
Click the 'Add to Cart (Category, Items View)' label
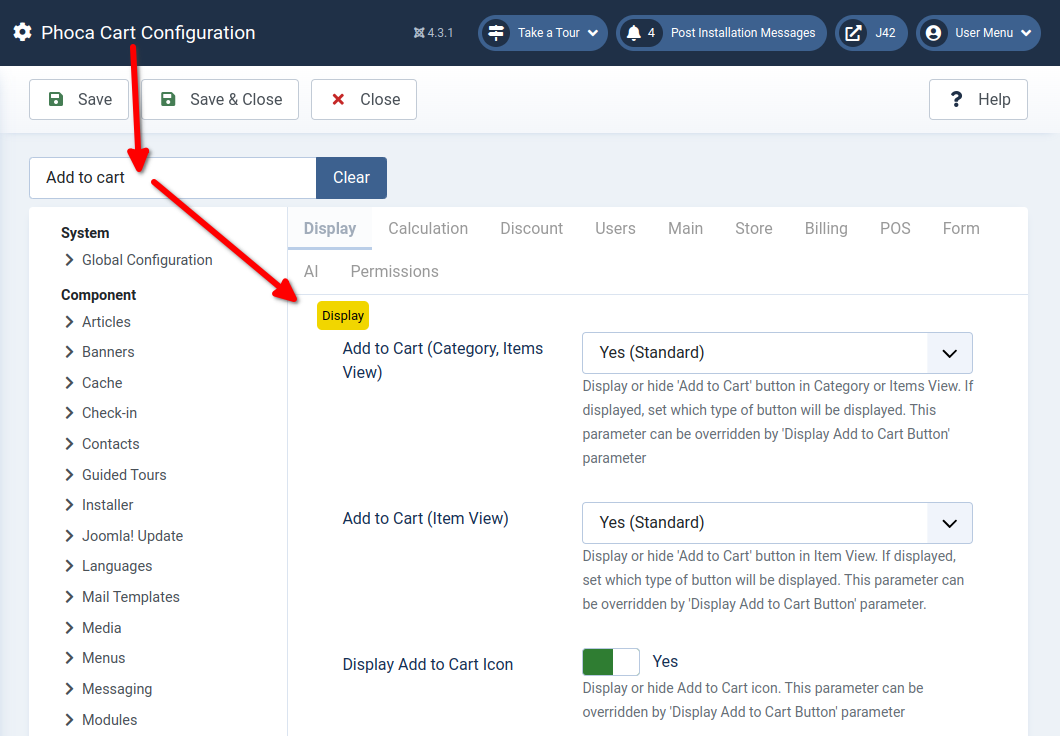click(443, 360)
